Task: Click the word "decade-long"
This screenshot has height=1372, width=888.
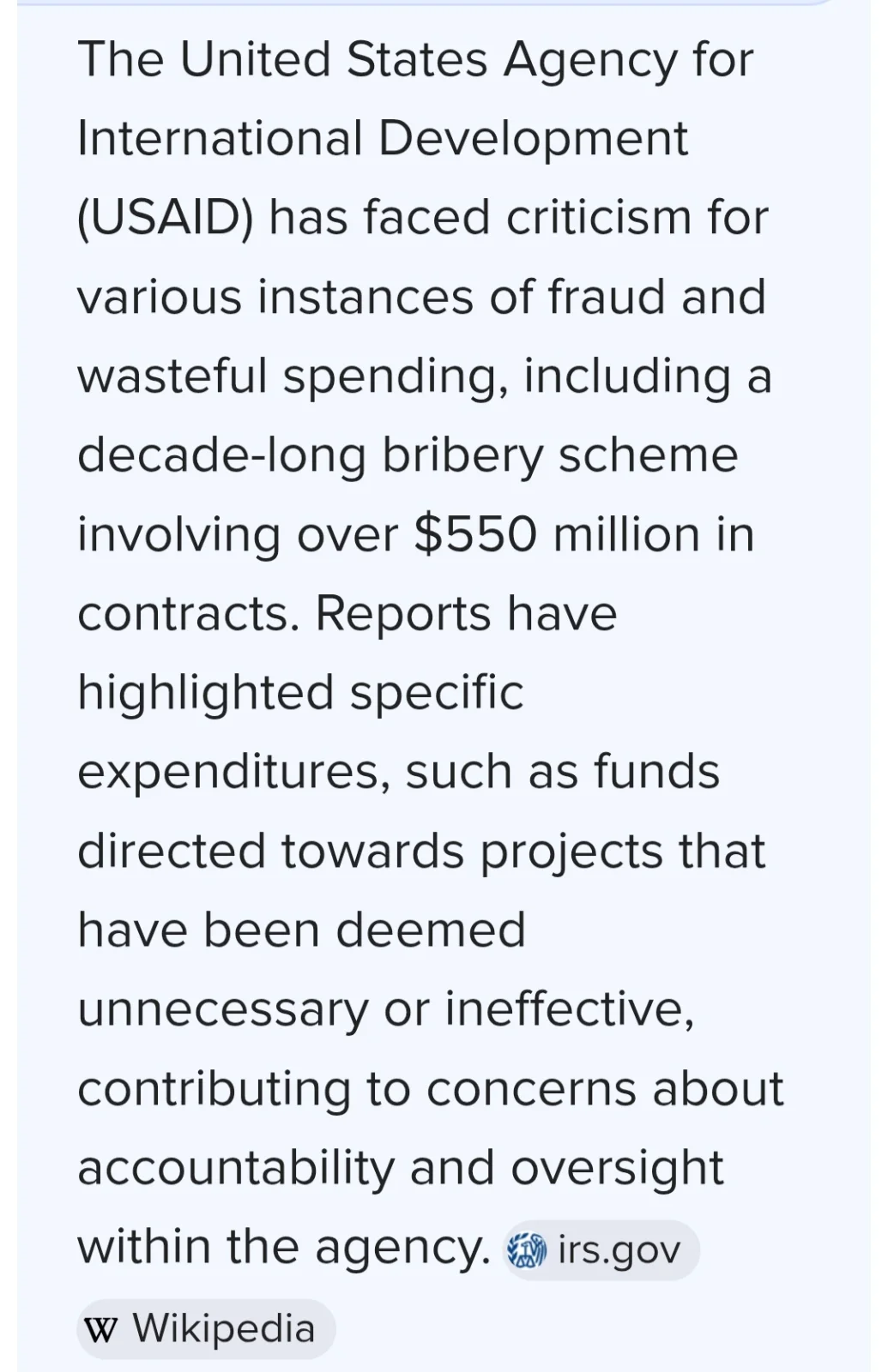Action: coord(221,455)
